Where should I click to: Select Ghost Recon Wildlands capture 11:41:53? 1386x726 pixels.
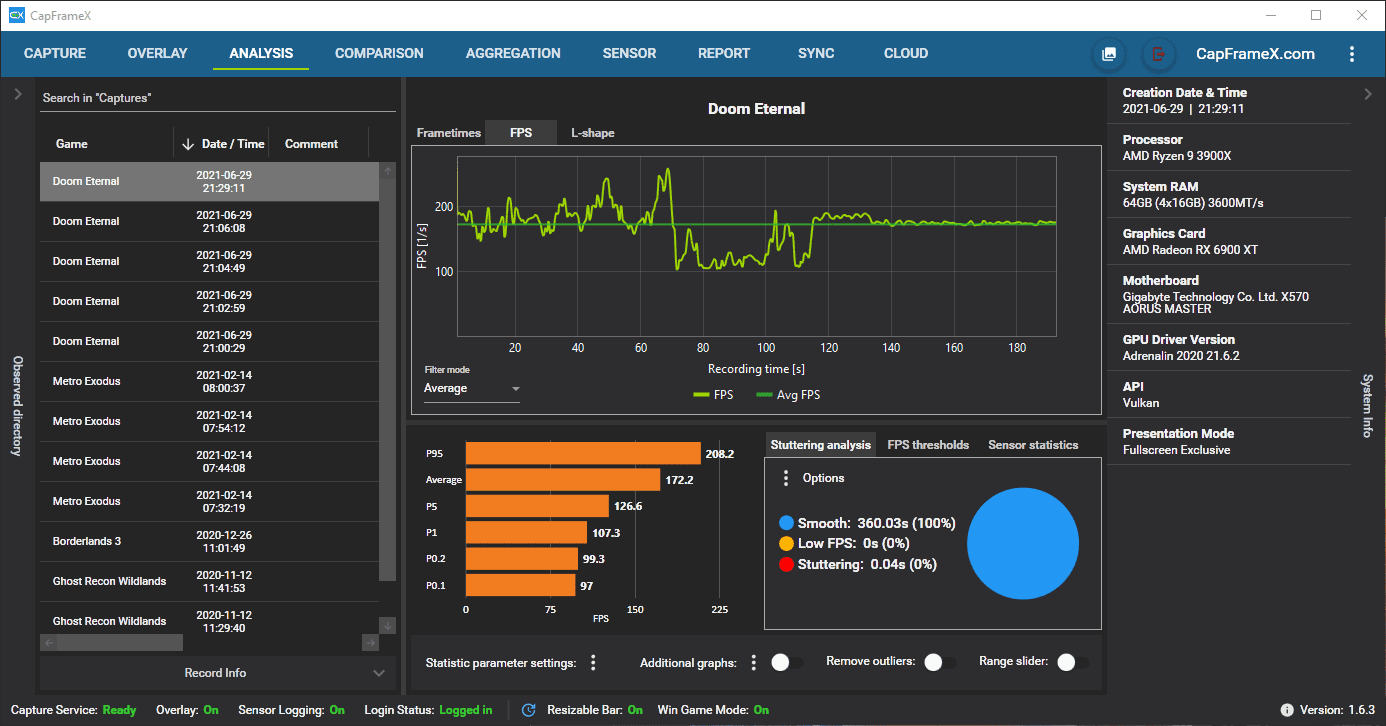point(210,582)
